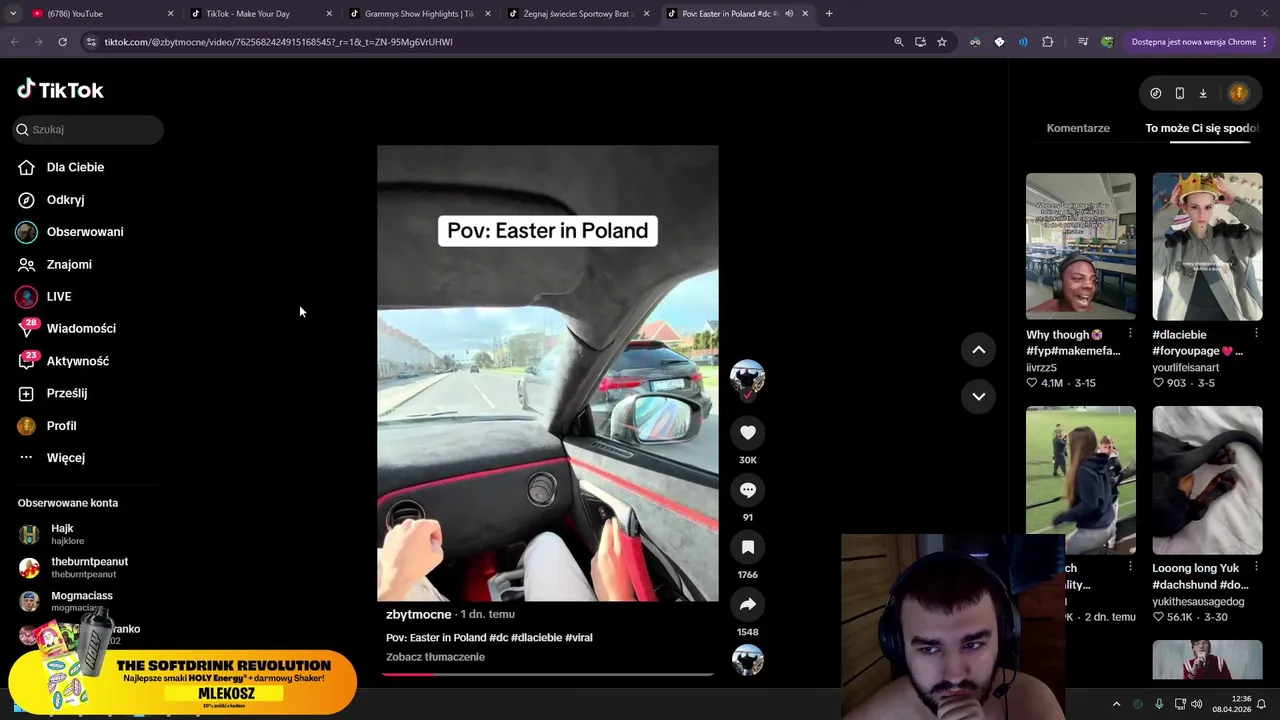The height and width of the screenshot is (720, 1280).
Task: Bookmark the video to favorites
Action: tap(747, 547)
